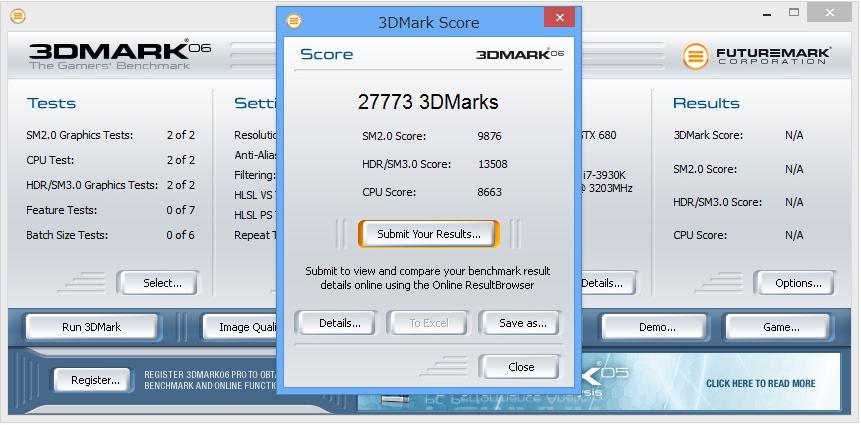Click the 3DMark06 logo in main window
Screen dimensions: 861x425
click(x=120, y=55)
